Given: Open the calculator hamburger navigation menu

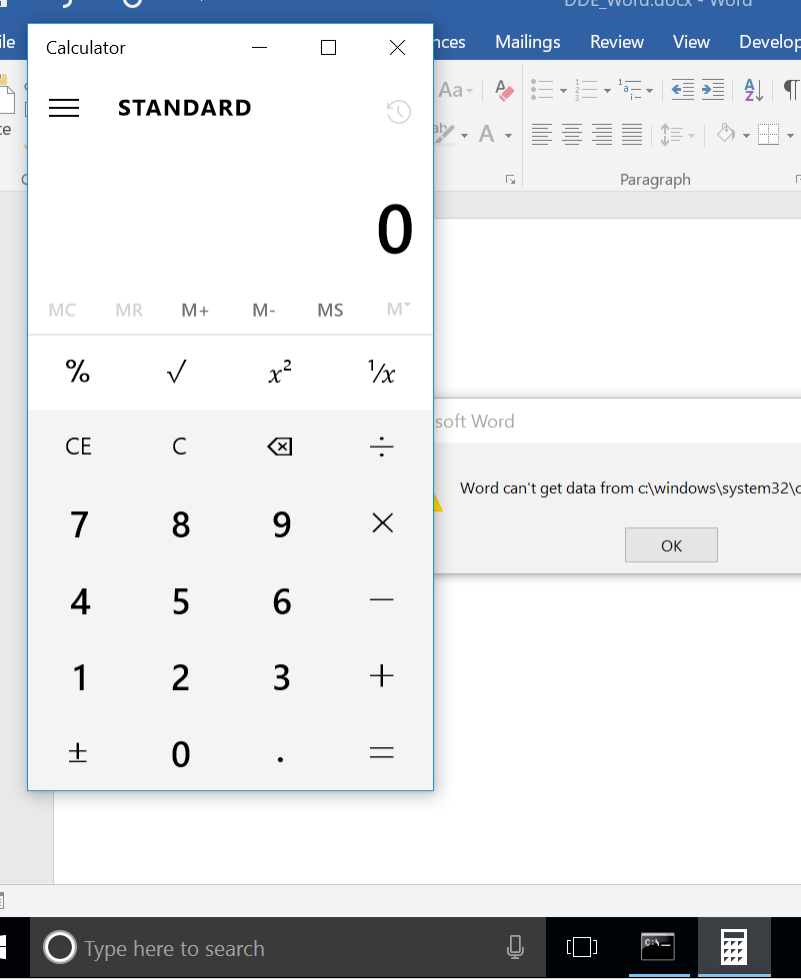Looking at the screenshot, I should (64, 108).
